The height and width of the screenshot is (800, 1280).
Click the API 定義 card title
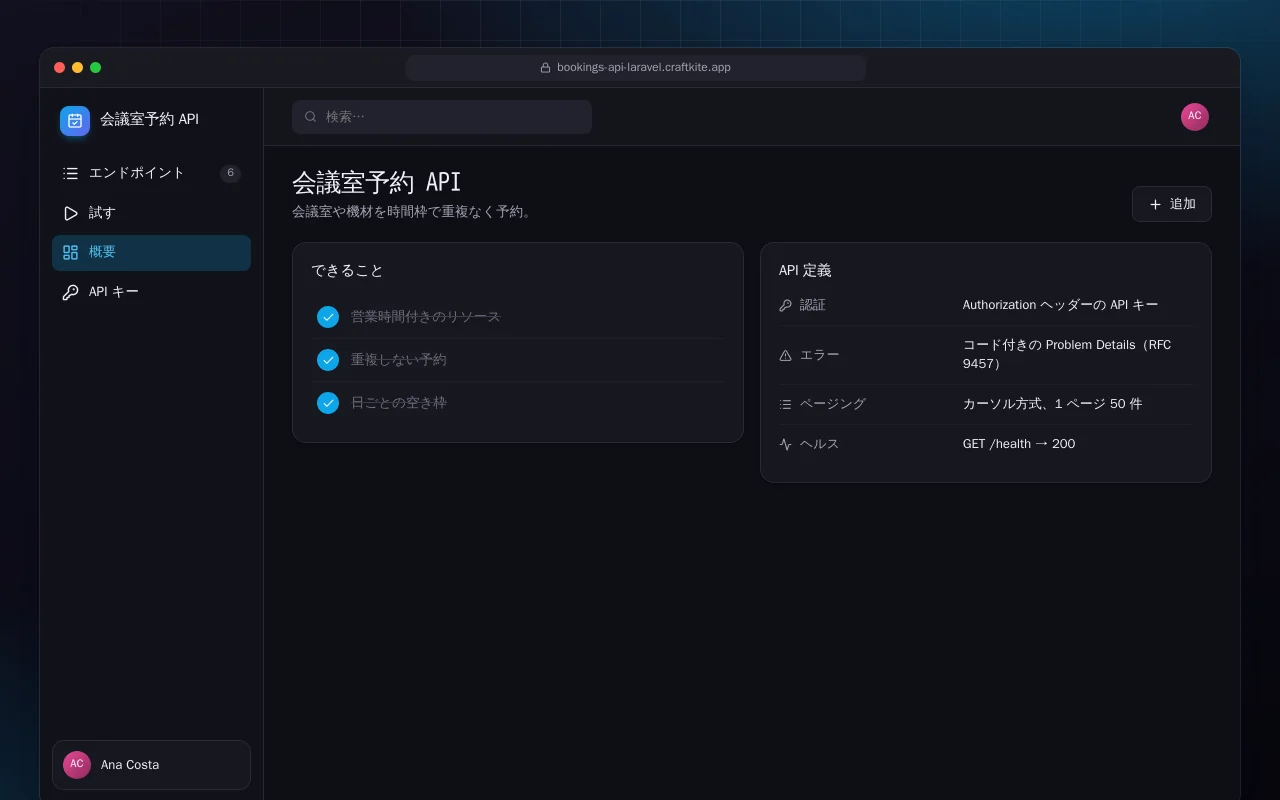coord(805,271)
